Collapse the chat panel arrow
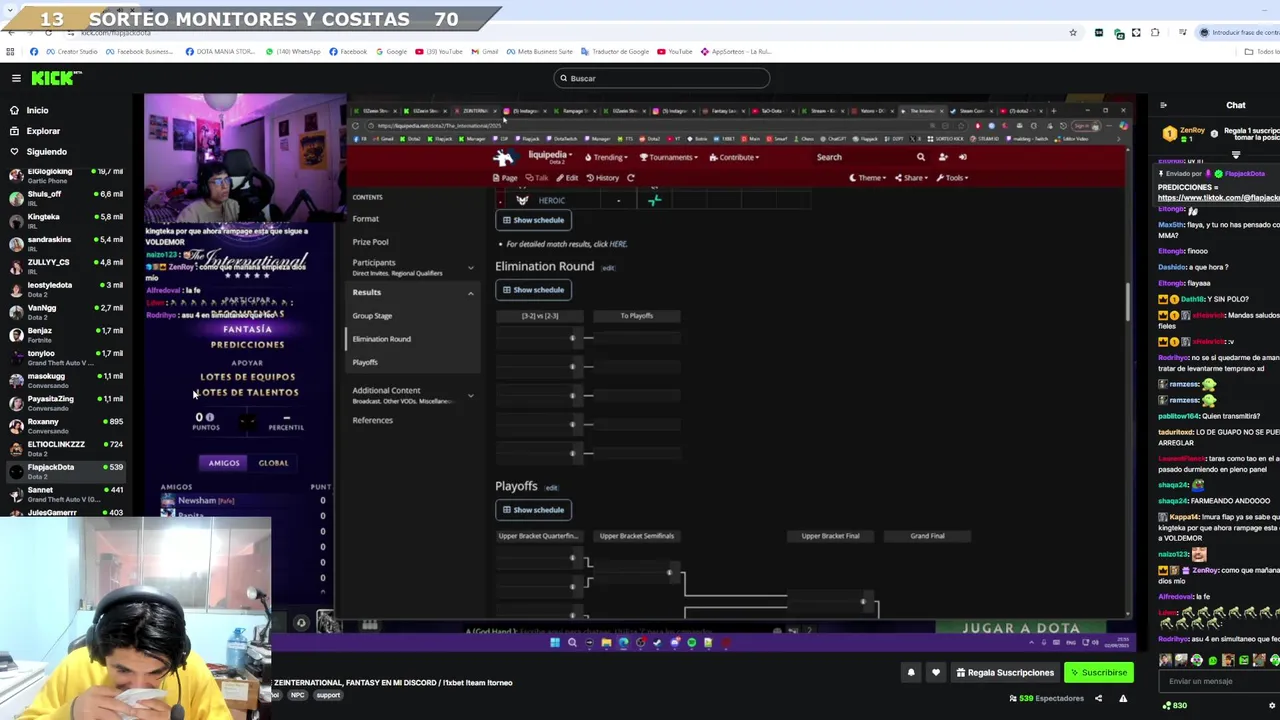 pos(1163,105)
